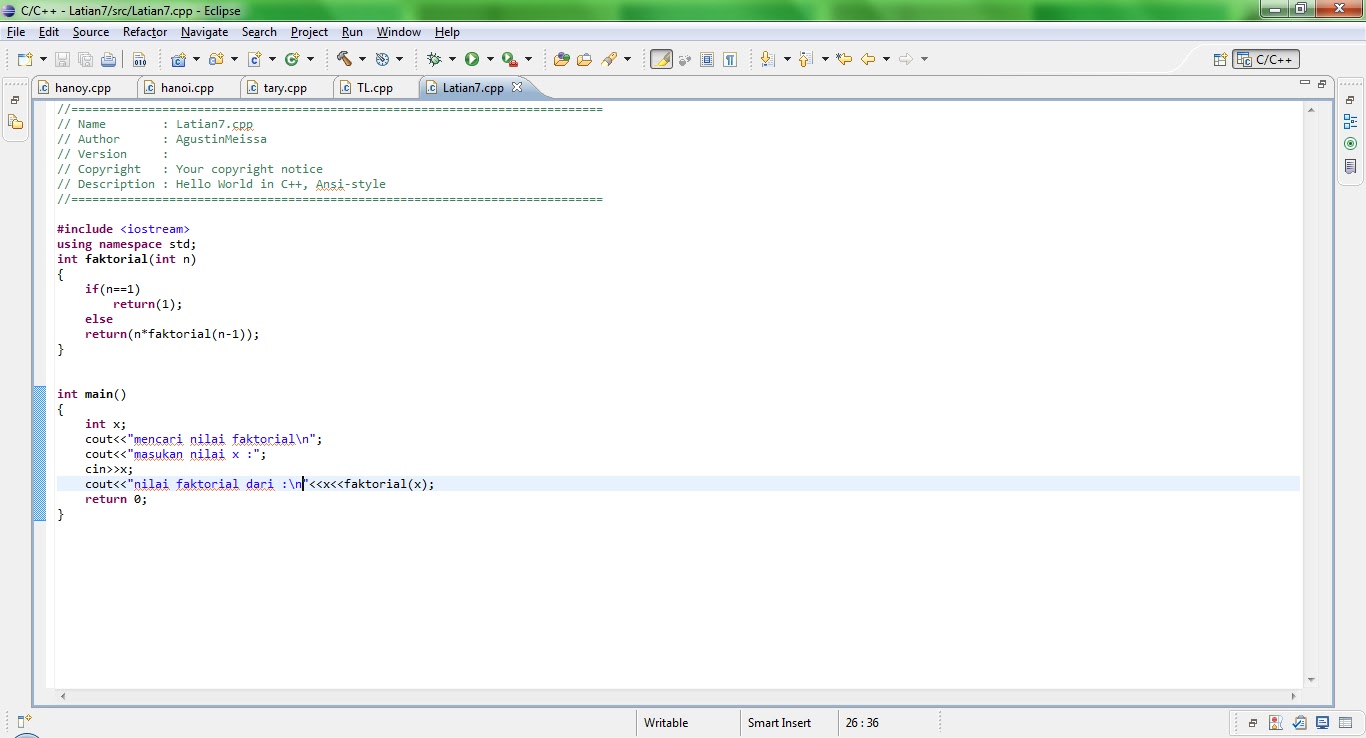Click the New C++ Project icon
Image resolution: width=1366 pixels, height=738 pixels.
point(179,60)
